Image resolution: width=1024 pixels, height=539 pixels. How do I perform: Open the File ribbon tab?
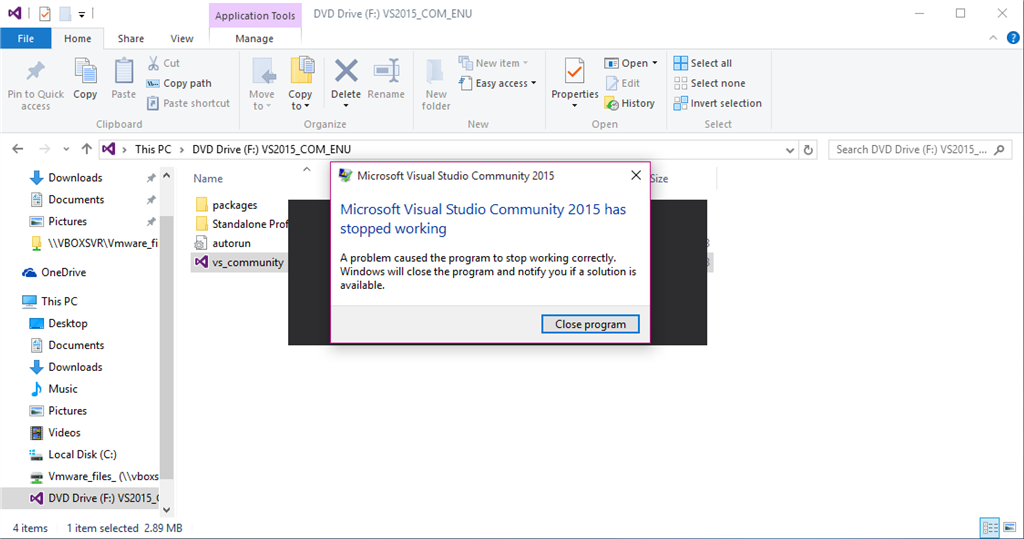[25, 39]
